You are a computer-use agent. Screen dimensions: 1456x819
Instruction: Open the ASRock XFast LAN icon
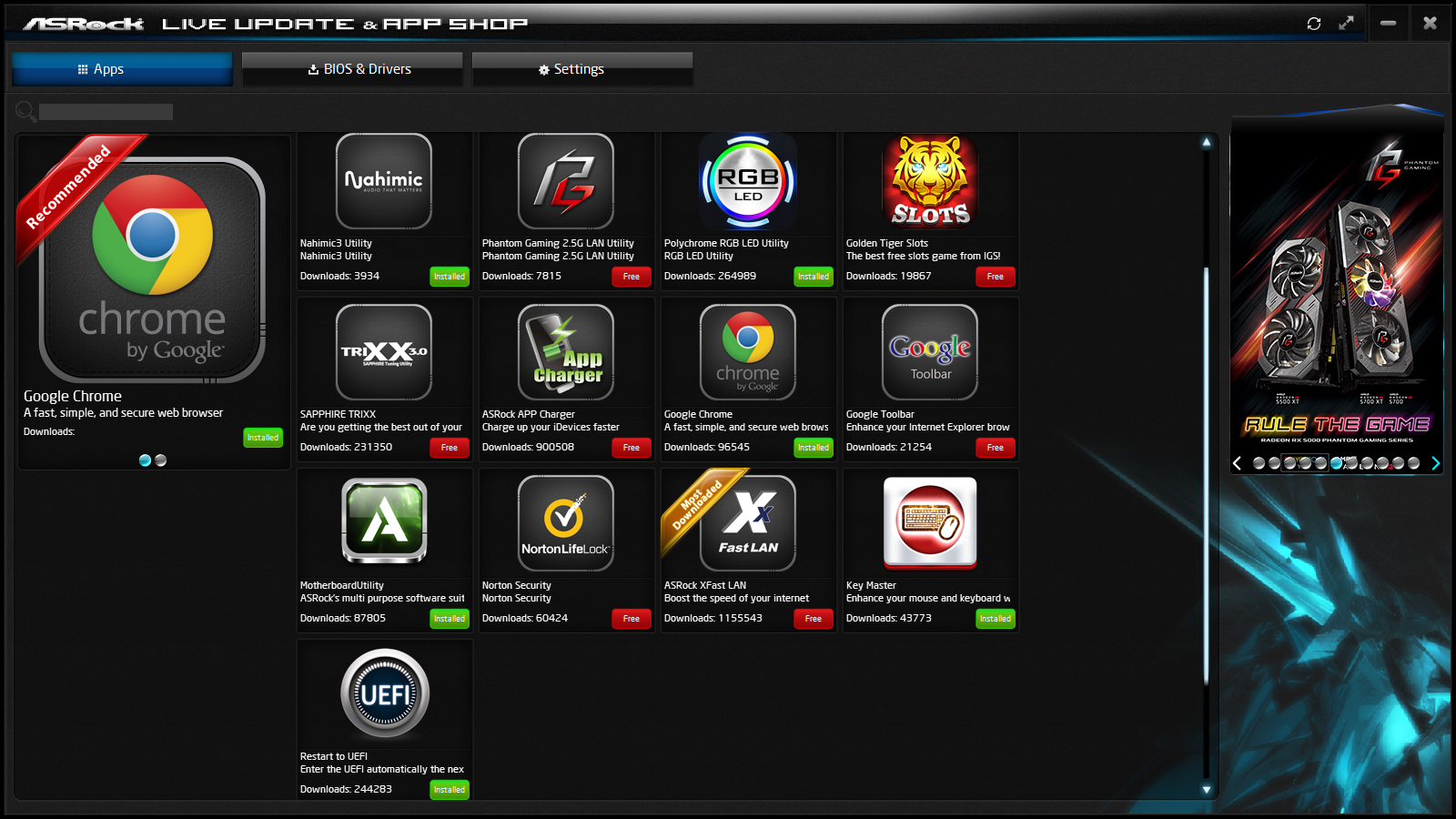click(748, 522)
